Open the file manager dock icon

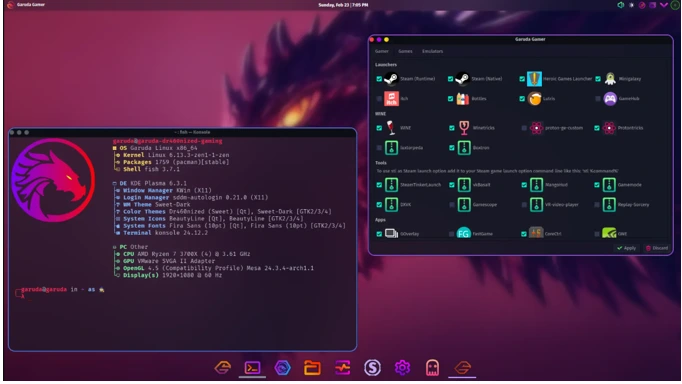point(312,368)
